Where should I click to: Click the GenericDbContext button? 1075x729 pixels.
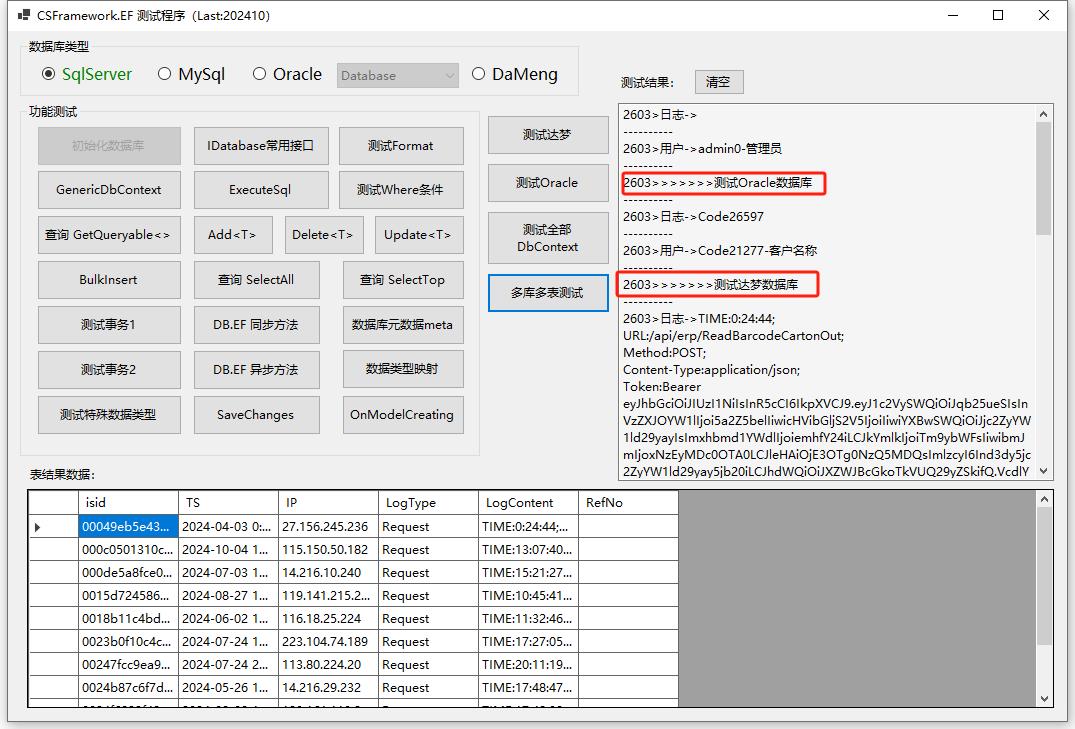[x=109, y=190]
